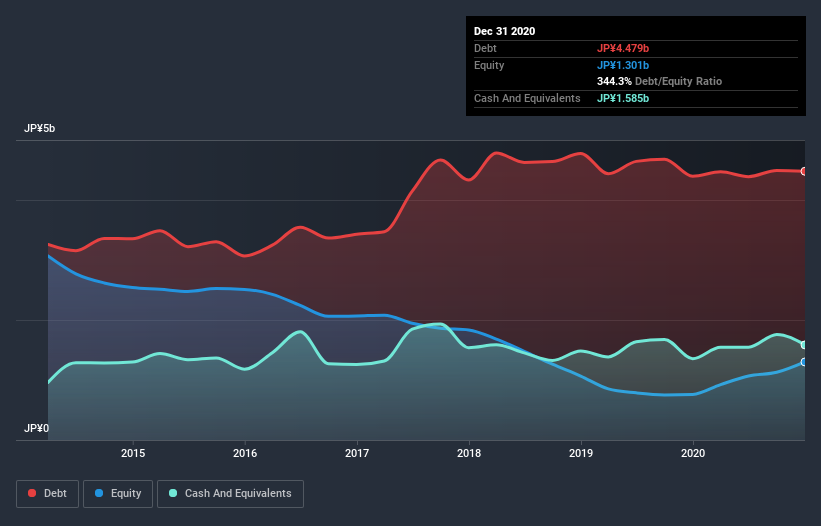This screenshot has width=821, height=526.
Task: Click Cash And Equivalents label in tooltip
Action: click(x=527, y=98)
